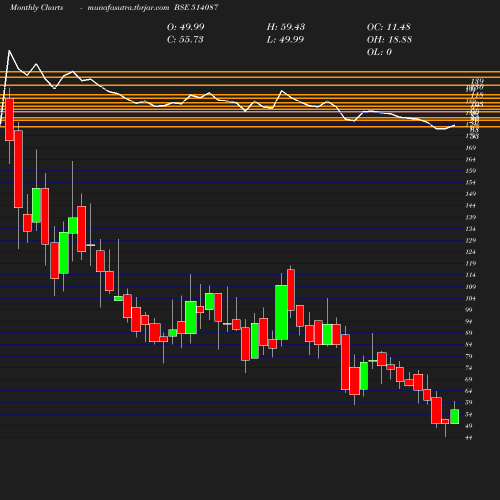Click the price axis label '109'

[x=471, y=287]
